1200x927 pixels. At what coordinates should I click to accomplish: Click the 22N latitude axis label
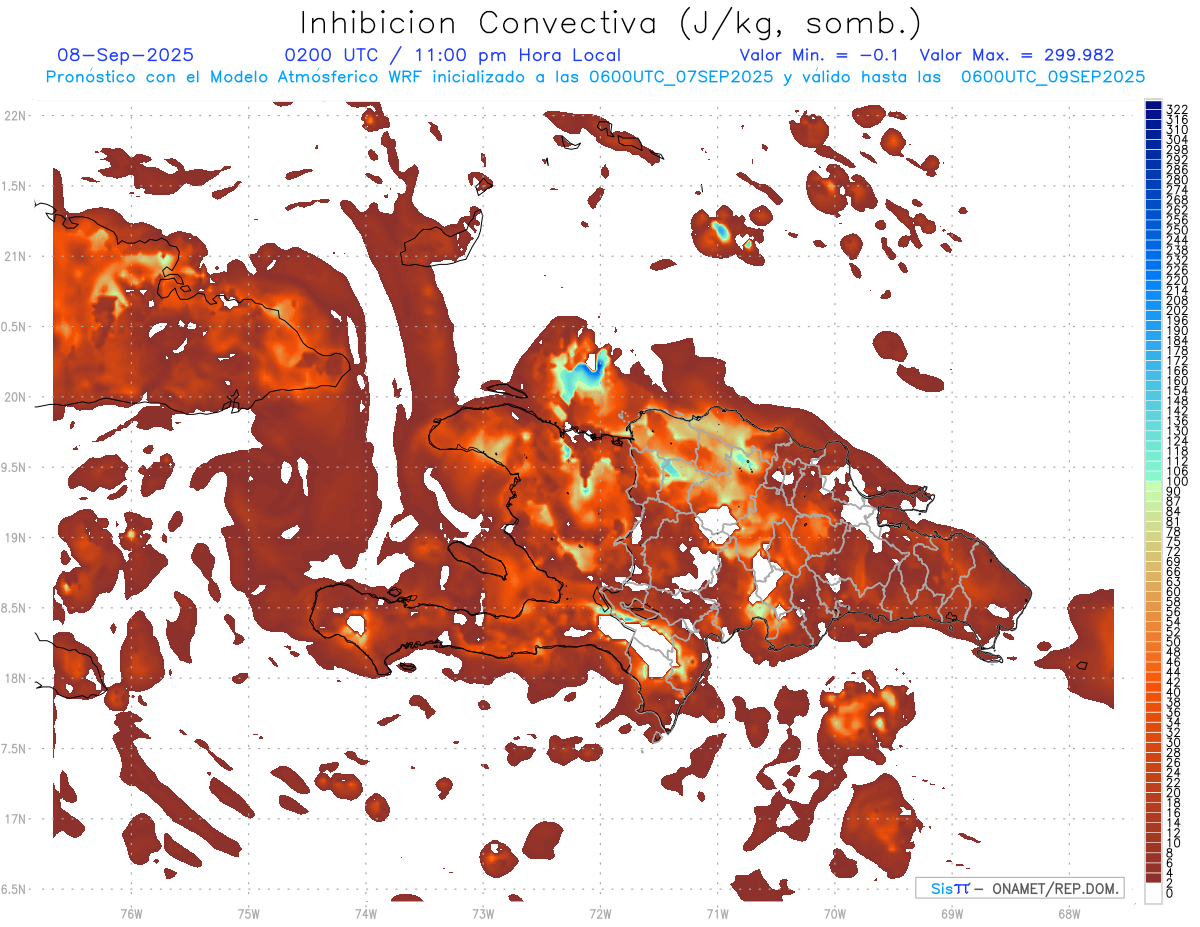pyautogui.click(x=16, y=116)
